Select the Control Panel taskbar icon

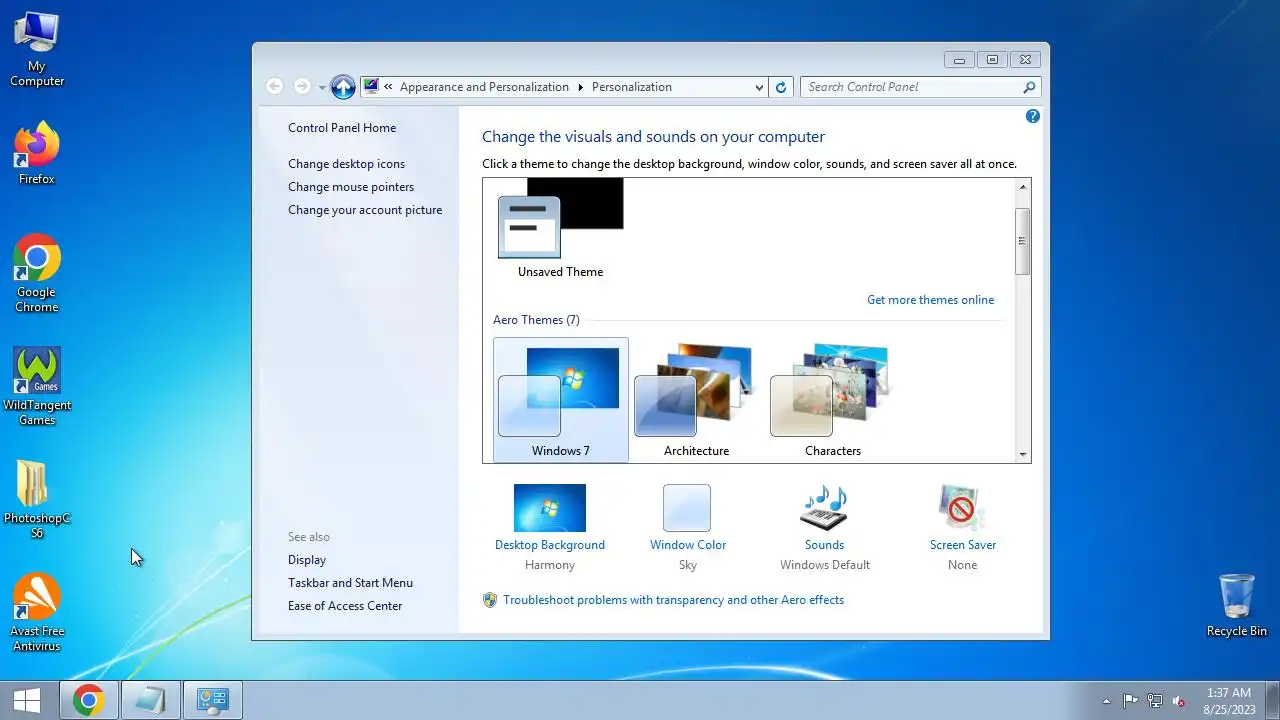[212, 700]
